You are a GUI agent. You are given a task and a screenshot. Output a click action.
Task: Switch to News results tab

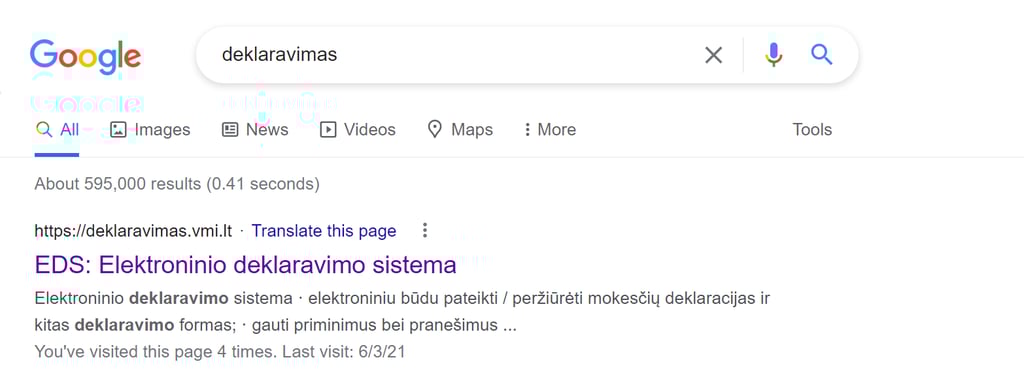pos(255,129)
